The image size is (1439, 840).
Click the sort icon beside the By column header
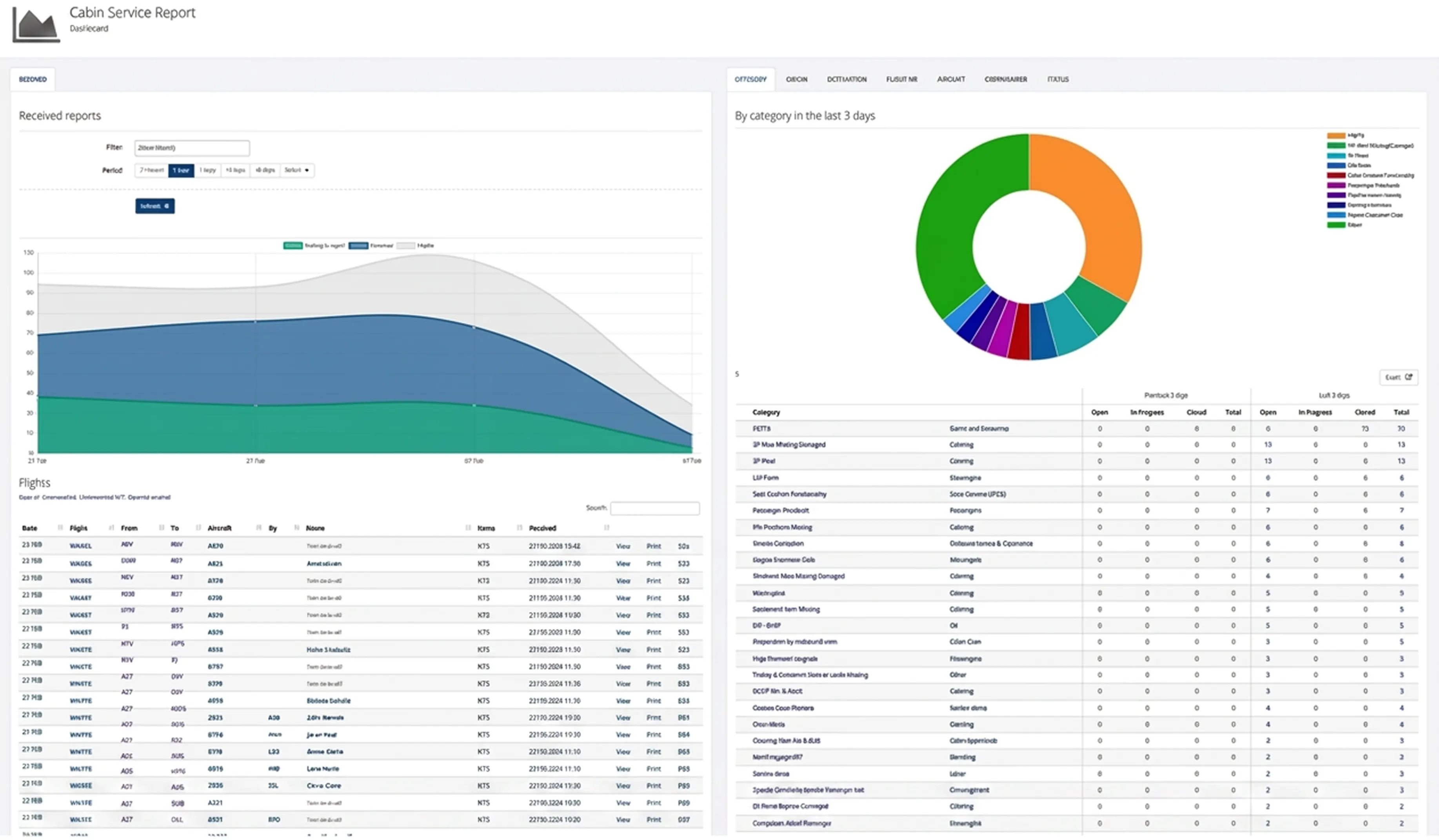[296, 528]
